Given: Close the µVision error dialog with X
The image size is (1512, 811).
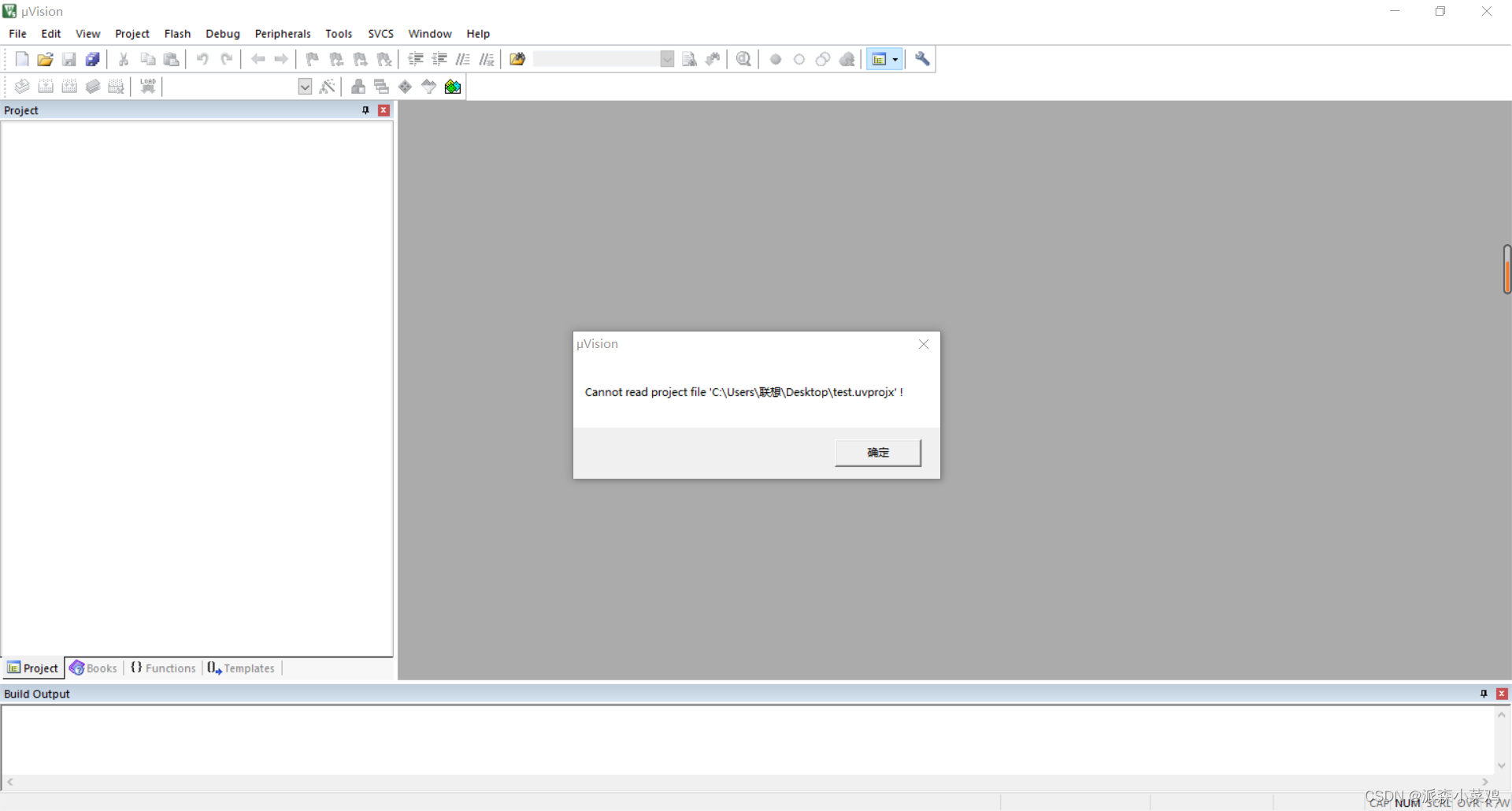Looking at the screenshot, I should (x=924, y=344).
